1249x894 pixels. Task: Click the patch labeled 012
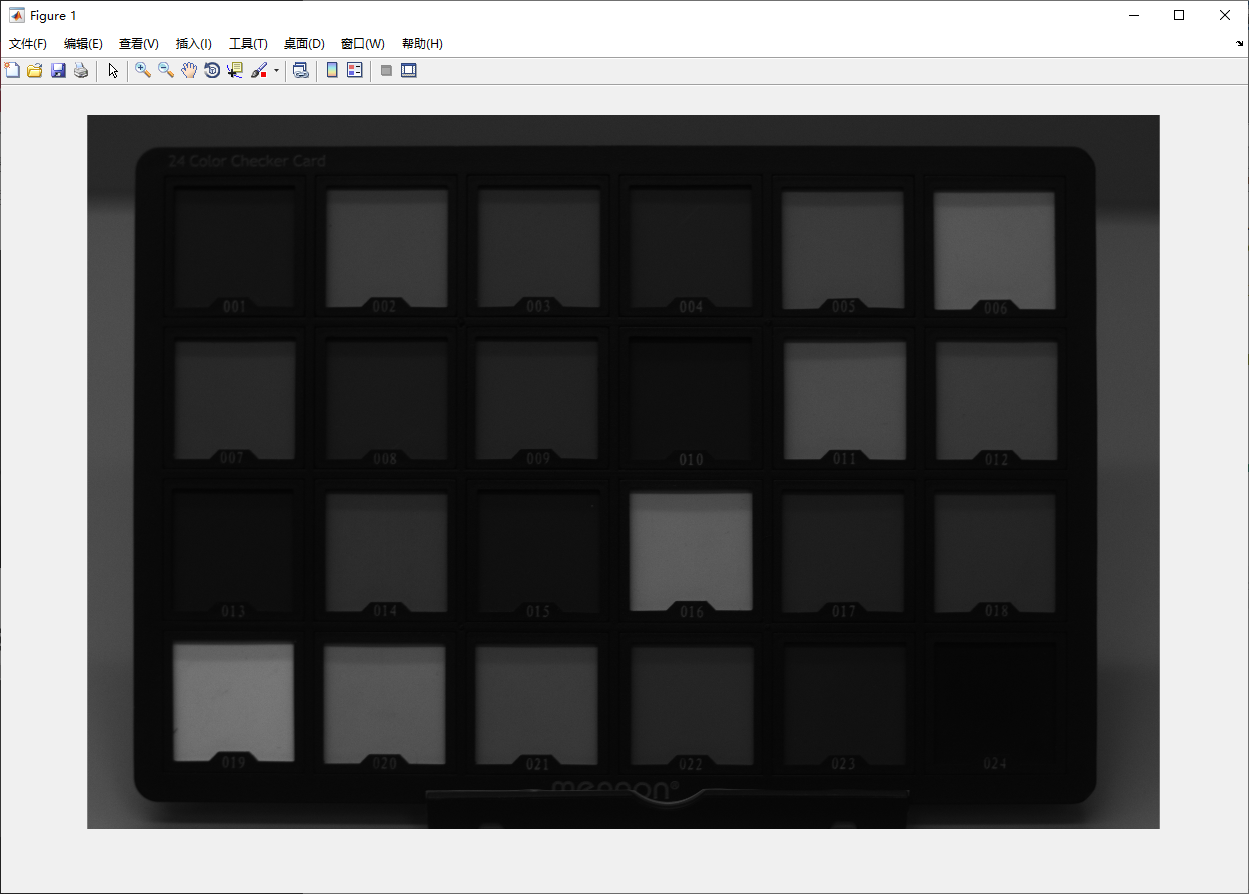(996, 401)
